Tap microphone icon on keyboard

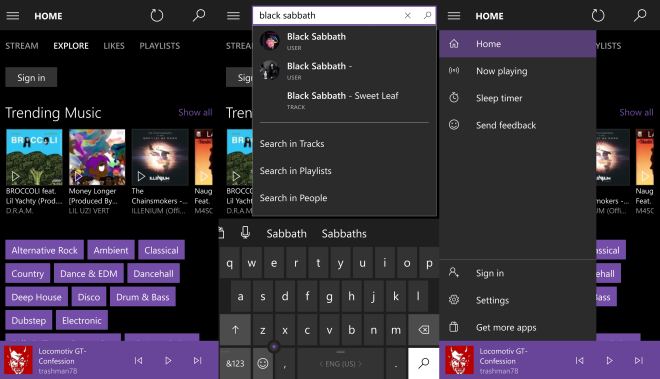tap(245, 232)
